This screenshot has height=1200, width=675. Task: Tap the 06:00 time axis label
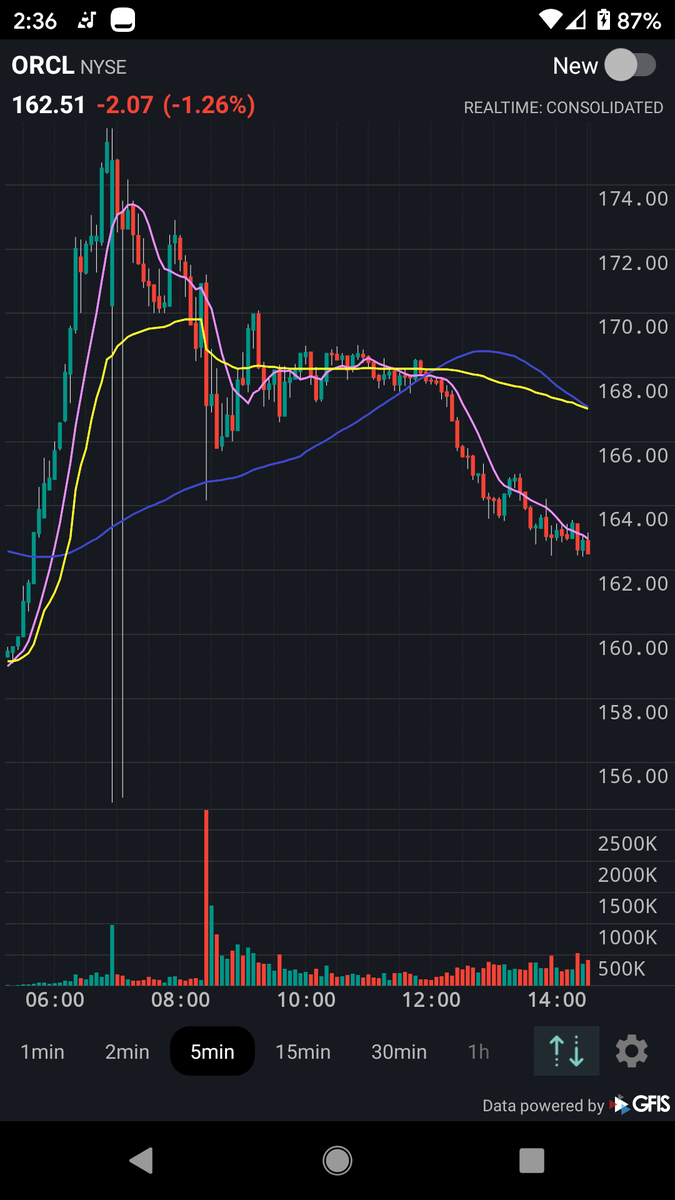(x=55, y=999)
